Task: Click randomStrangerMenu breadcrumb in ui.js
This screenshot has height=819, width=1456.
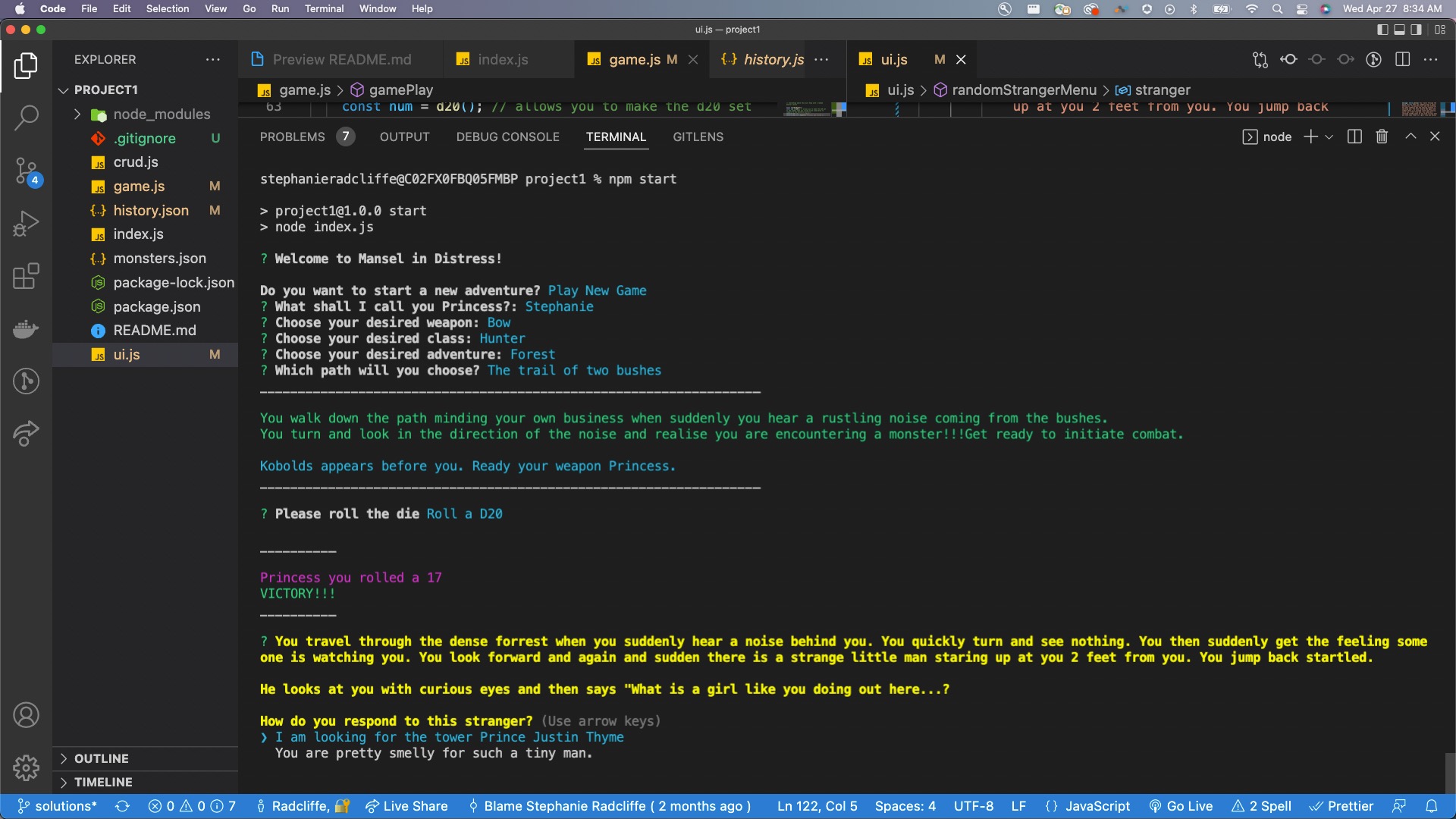Action: [x=1015, y=89]
